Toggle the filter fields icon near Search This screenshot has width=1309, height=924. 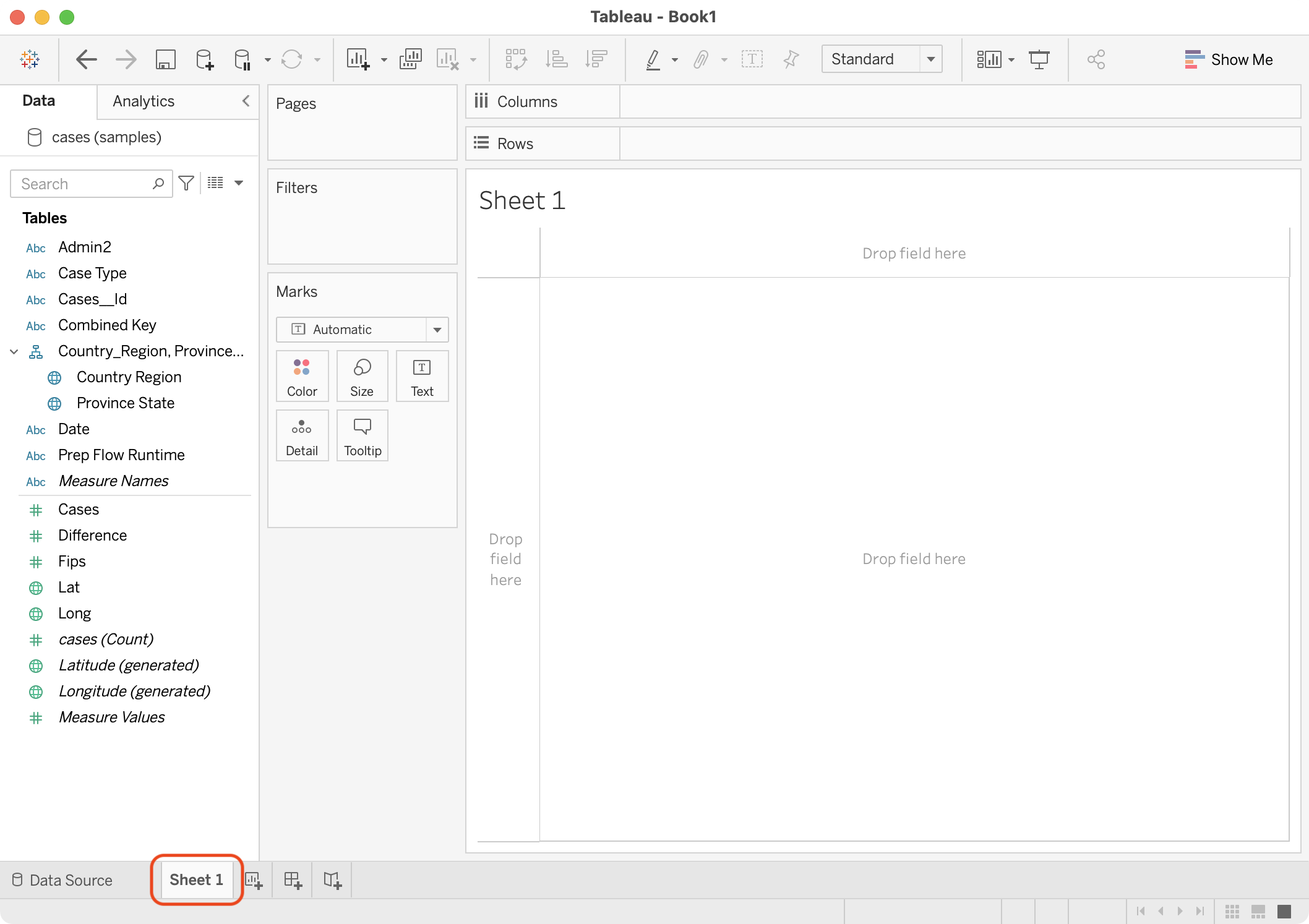coord(186,184)
